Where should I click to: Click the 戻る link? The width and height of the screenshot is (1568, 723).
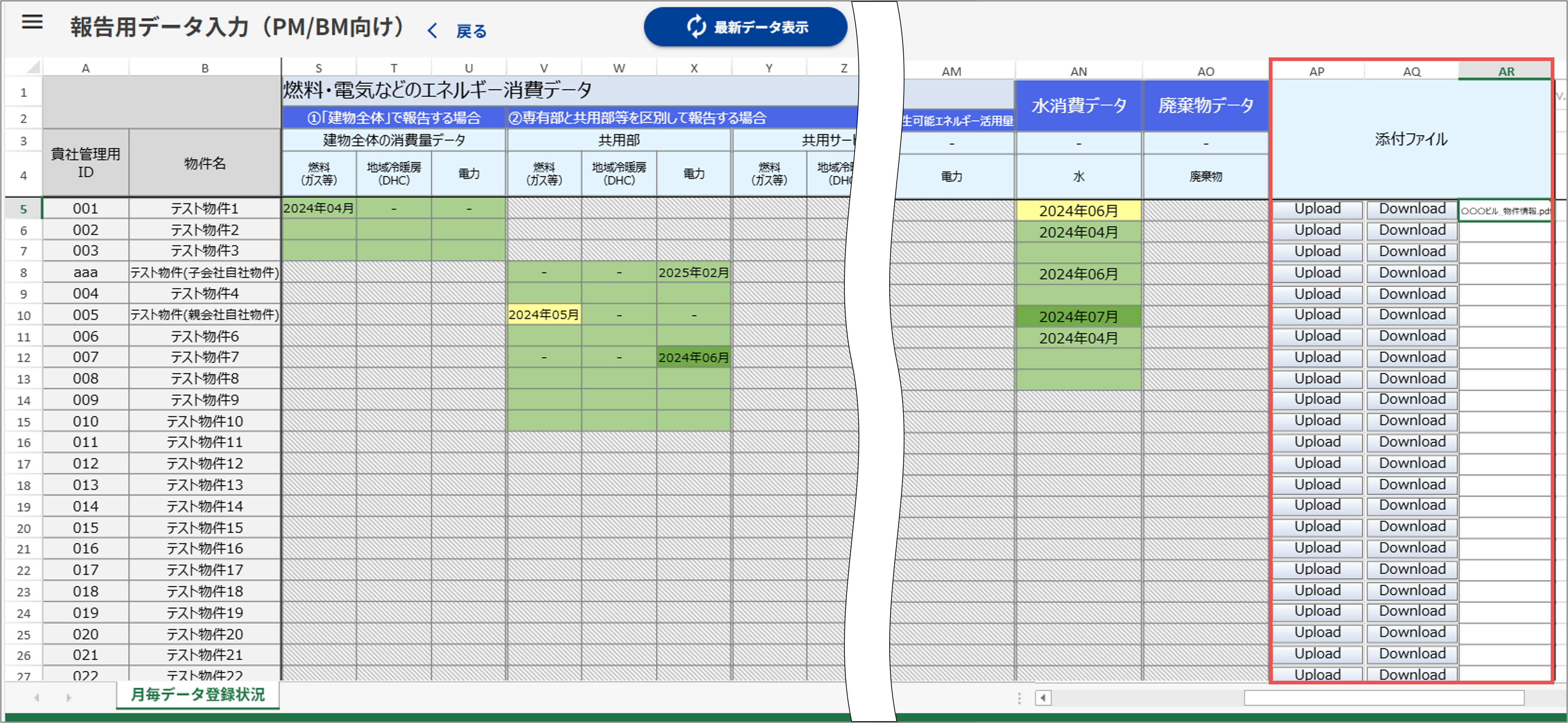471,31
